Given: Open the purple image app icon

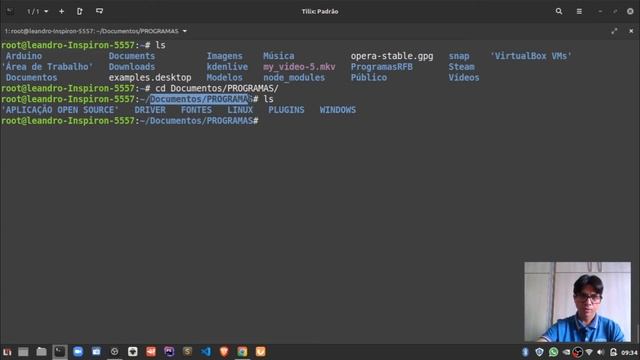Looking at the screenshot, I should [169, 352].
